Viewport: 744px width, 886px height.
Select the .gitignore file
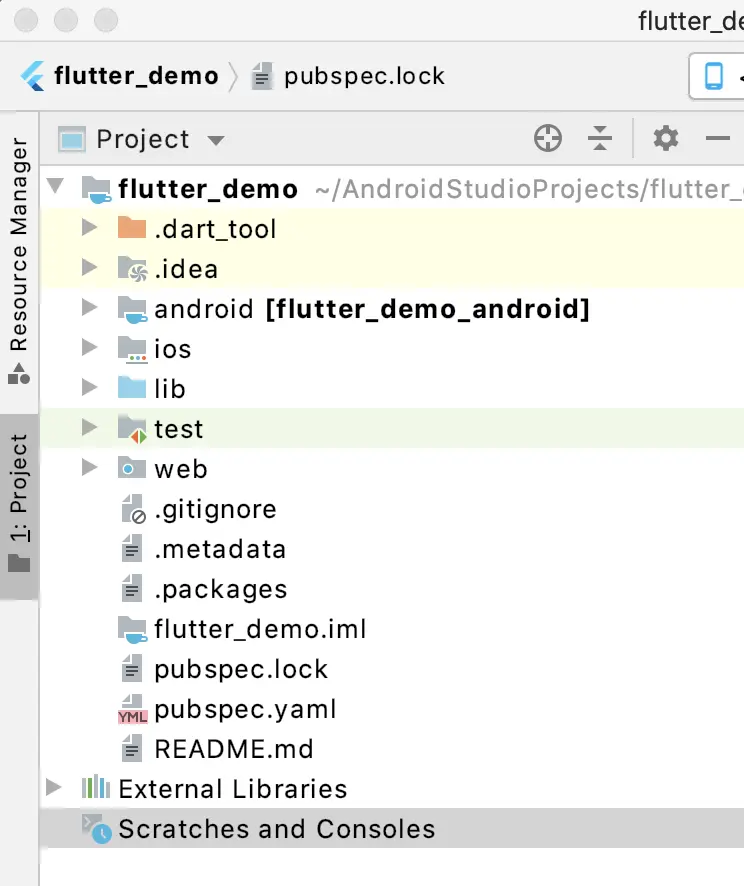215,510
